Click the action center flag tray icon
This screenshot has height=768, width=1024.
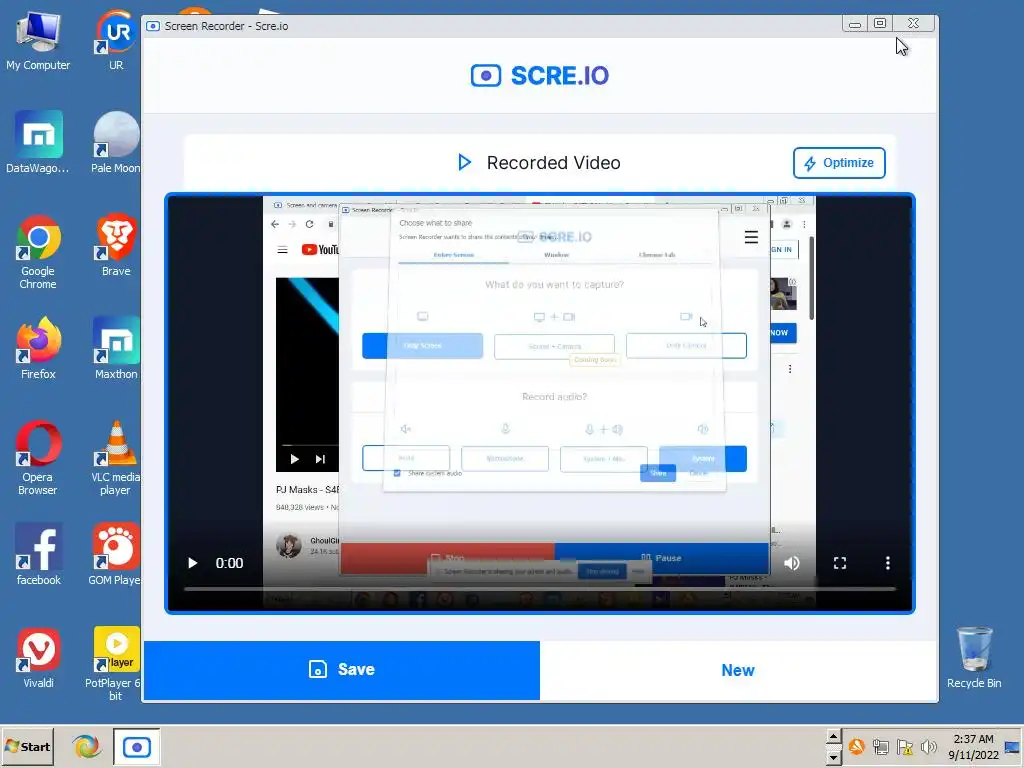[904, 746]
